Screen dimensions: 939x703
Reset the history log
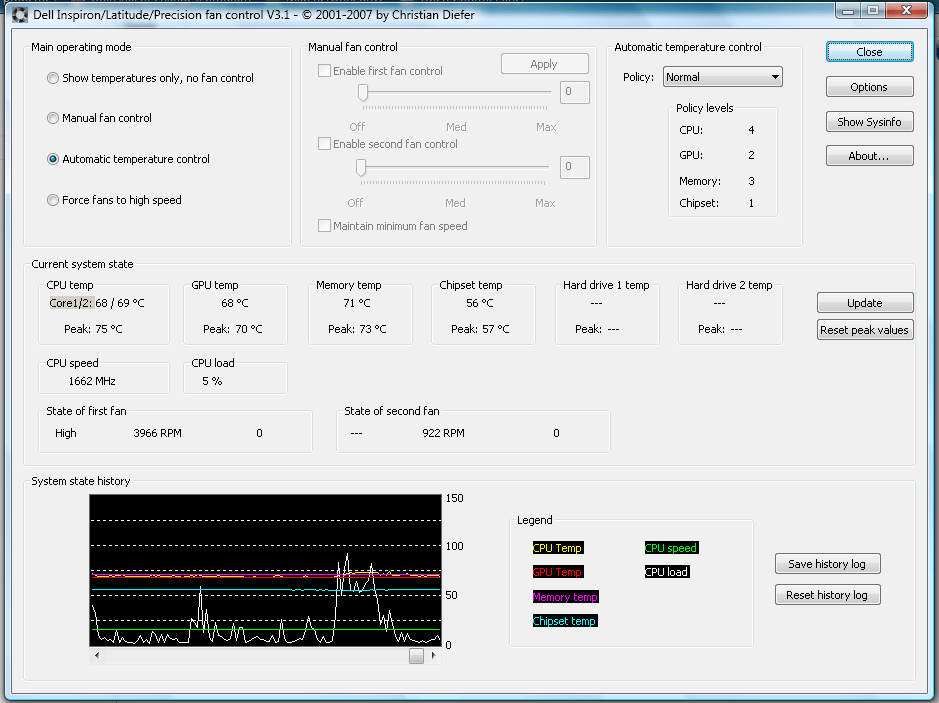pos(827,594)
